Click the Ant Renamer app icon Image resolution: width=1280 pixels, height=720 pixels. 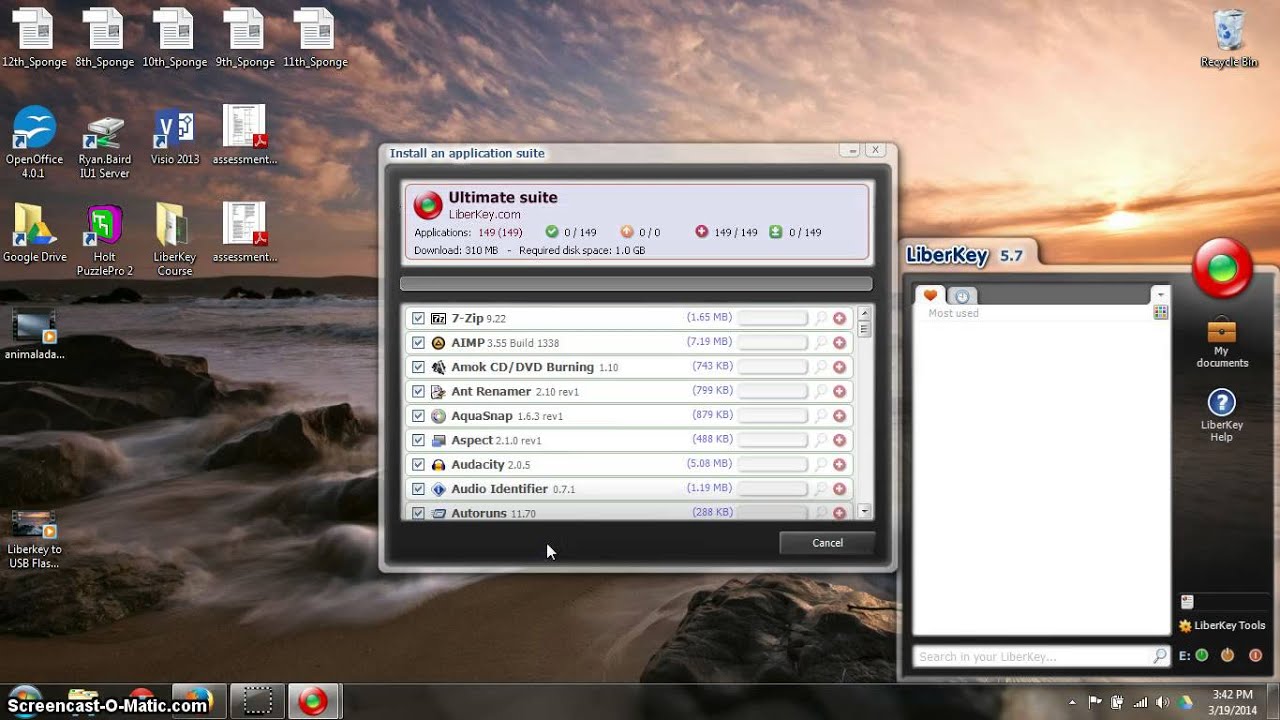pyautogui.click(x=438, y=391)
